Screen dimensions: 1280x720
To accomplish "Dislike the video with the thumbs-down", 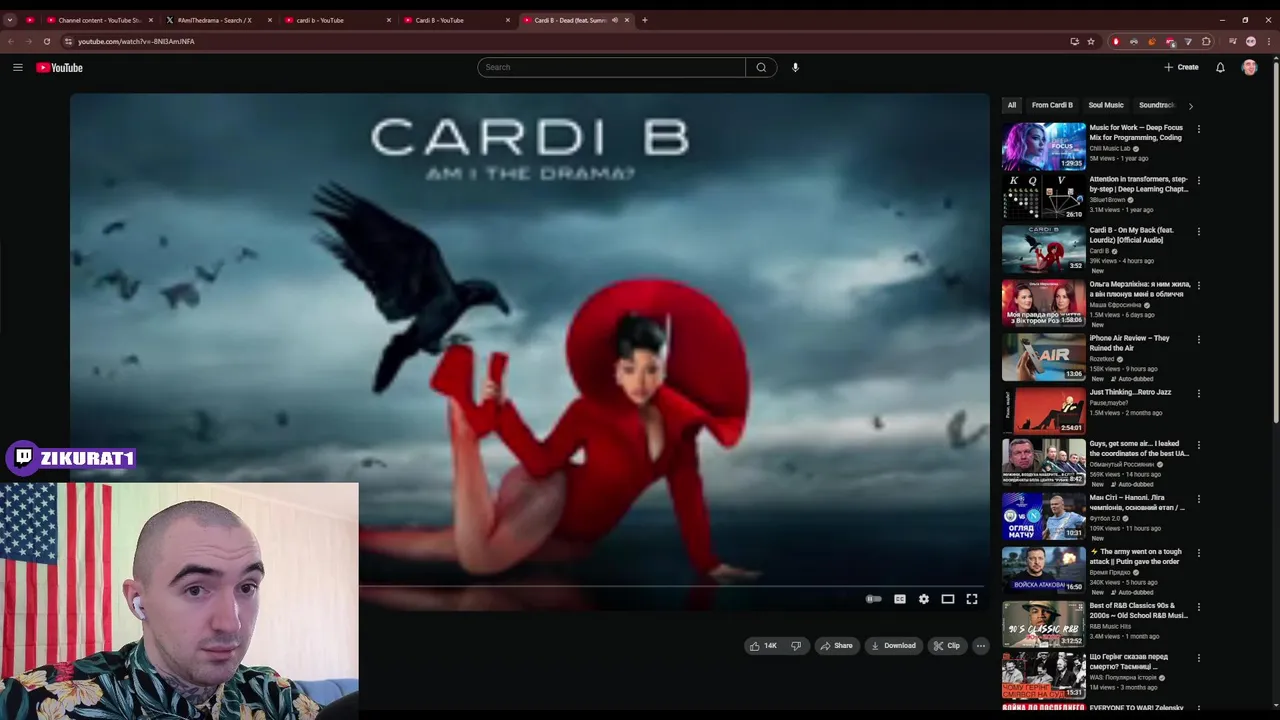I will click(796, 646).
